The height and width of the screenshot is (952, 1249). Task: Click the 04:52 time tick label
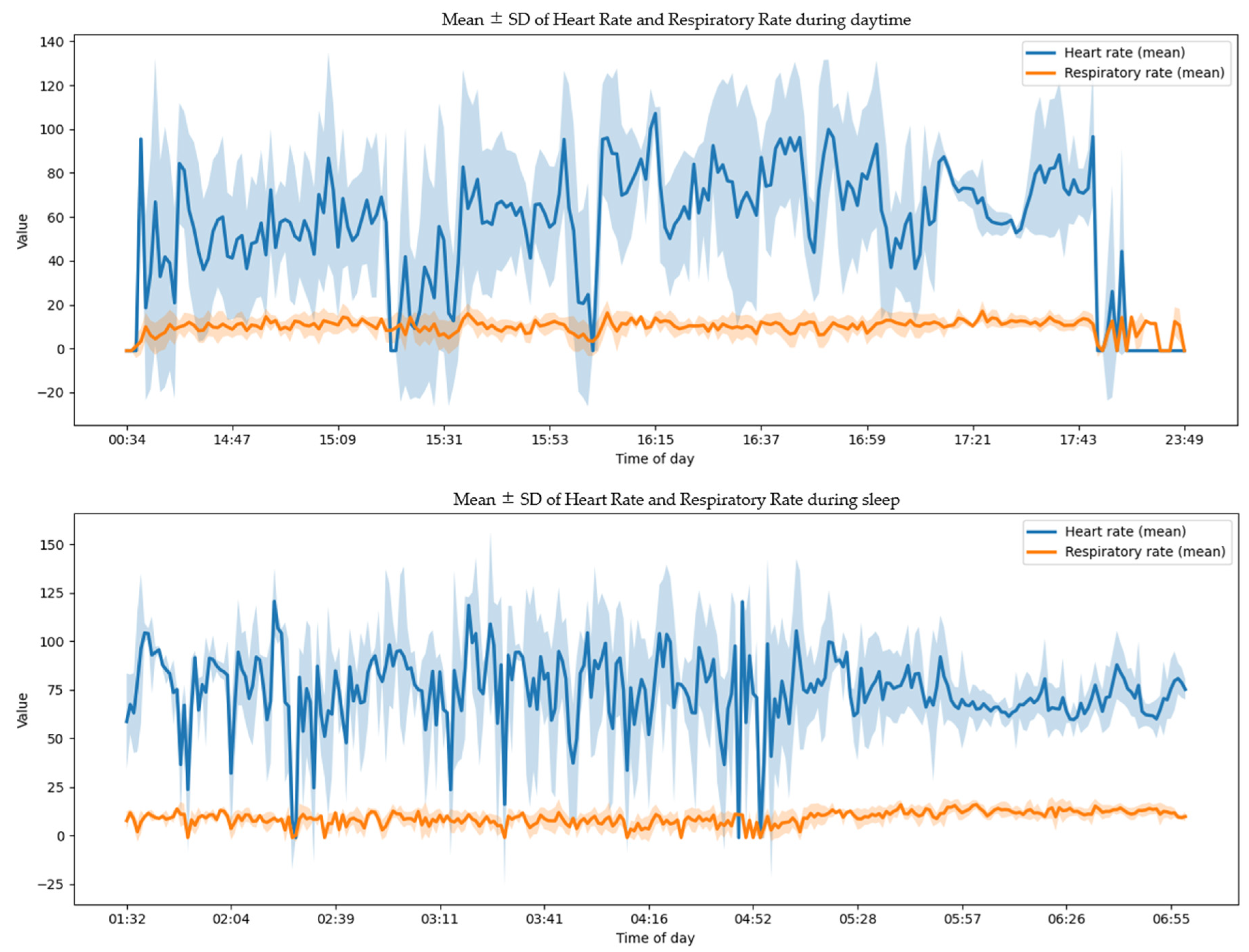pyautogui.click(x=753, y=919)
